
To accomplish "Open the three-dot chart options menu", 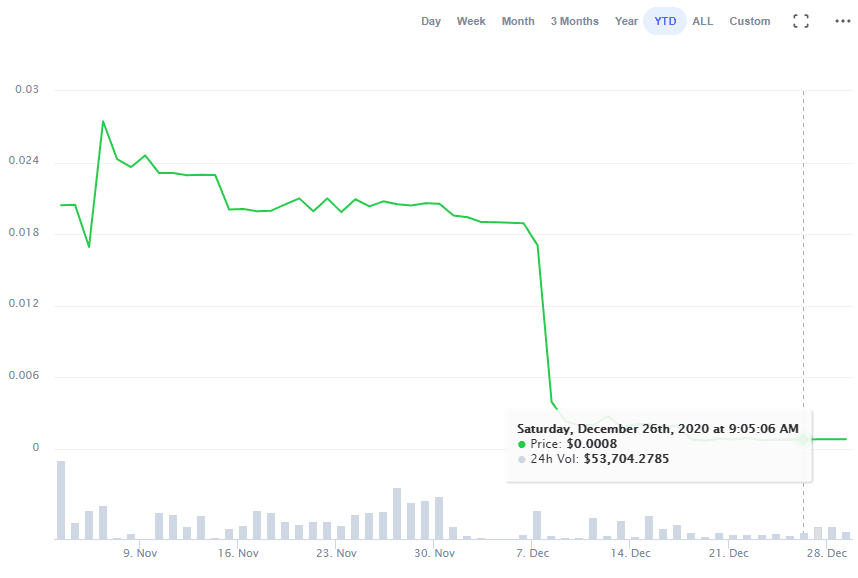I will coord(842,21).
